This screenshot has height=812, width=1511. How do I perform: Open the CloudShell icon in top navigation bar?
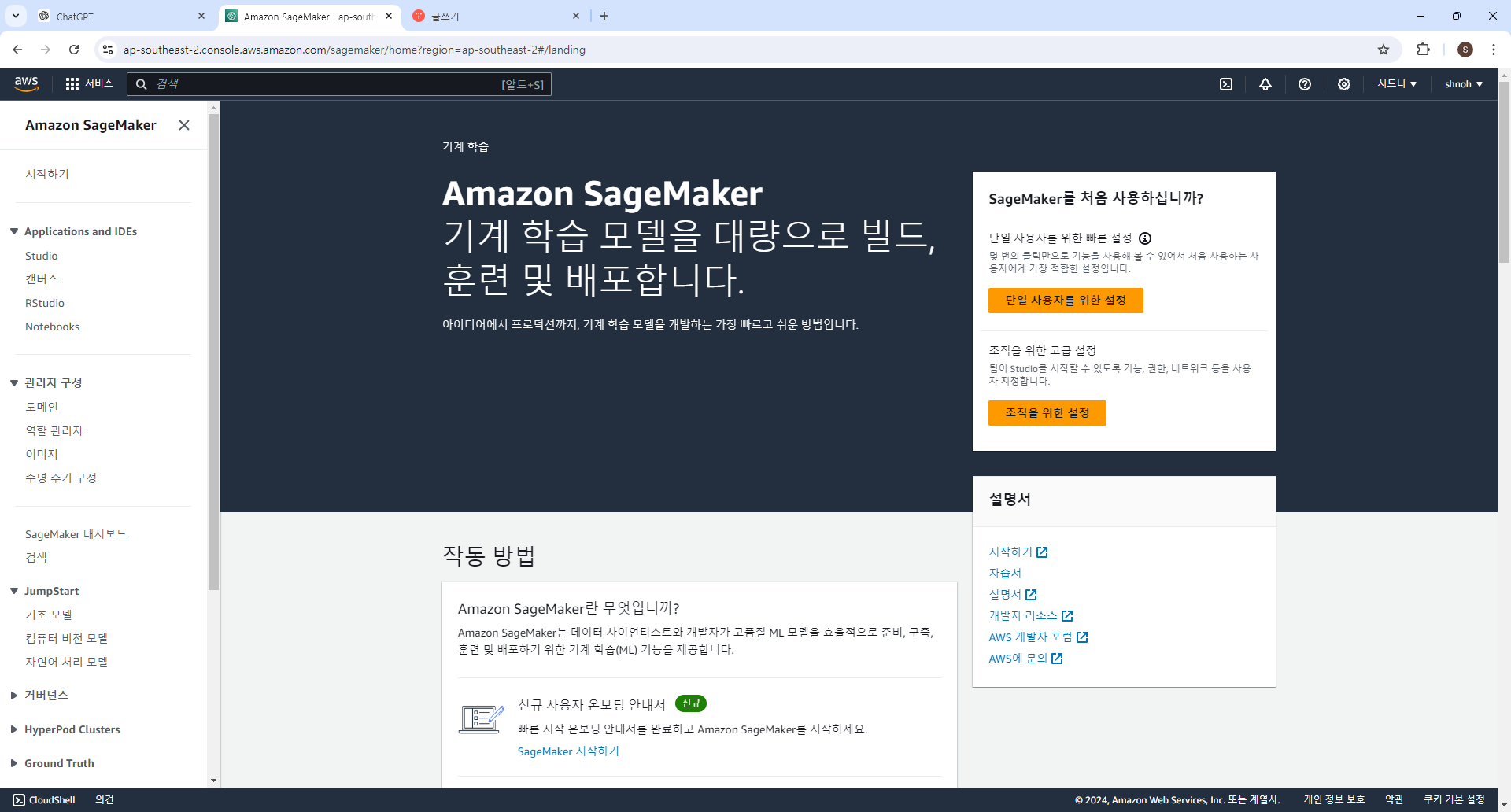click(1226, 84)
